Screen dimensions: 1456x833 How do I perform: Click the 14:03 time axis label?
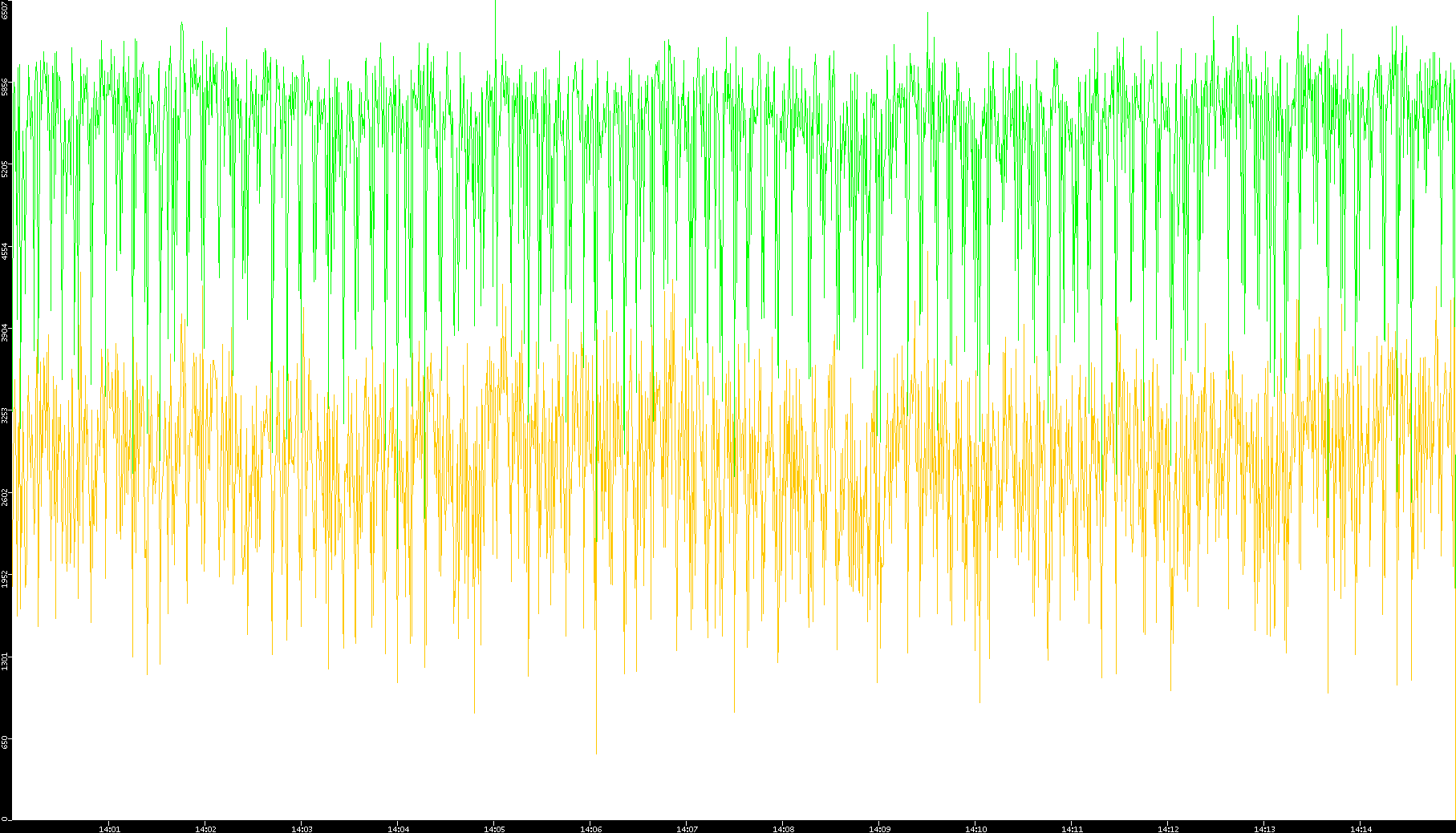[x=302, y=829]
